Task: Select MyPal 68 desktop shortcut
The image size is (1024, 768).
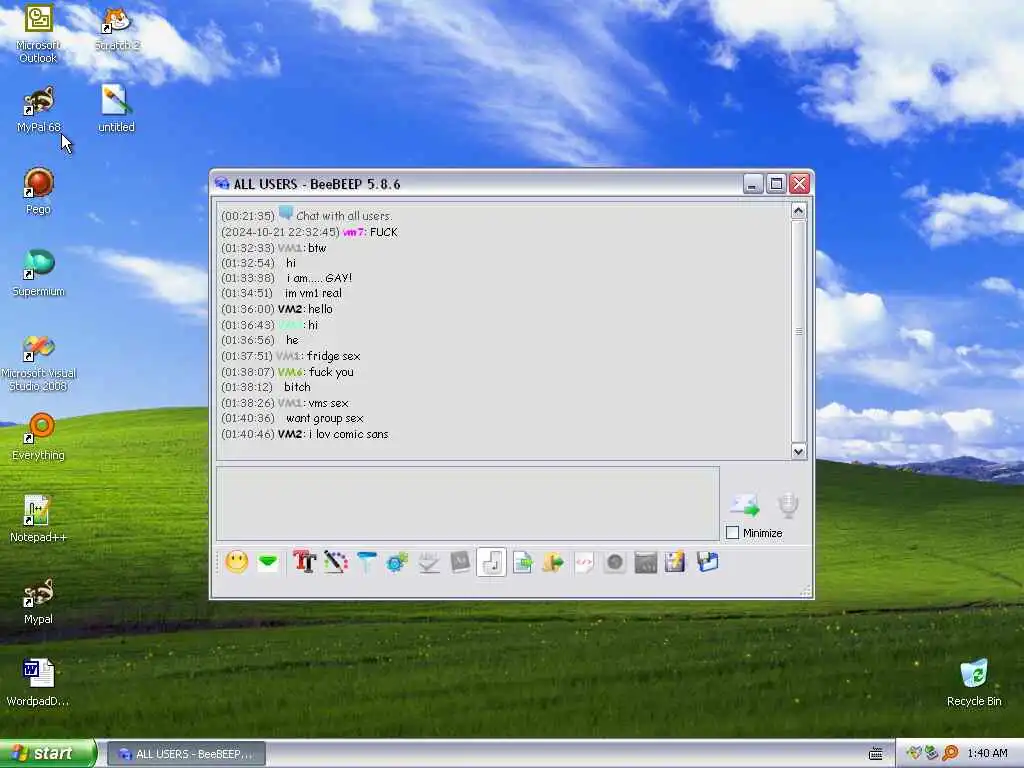Action: [x=38, y=110]
